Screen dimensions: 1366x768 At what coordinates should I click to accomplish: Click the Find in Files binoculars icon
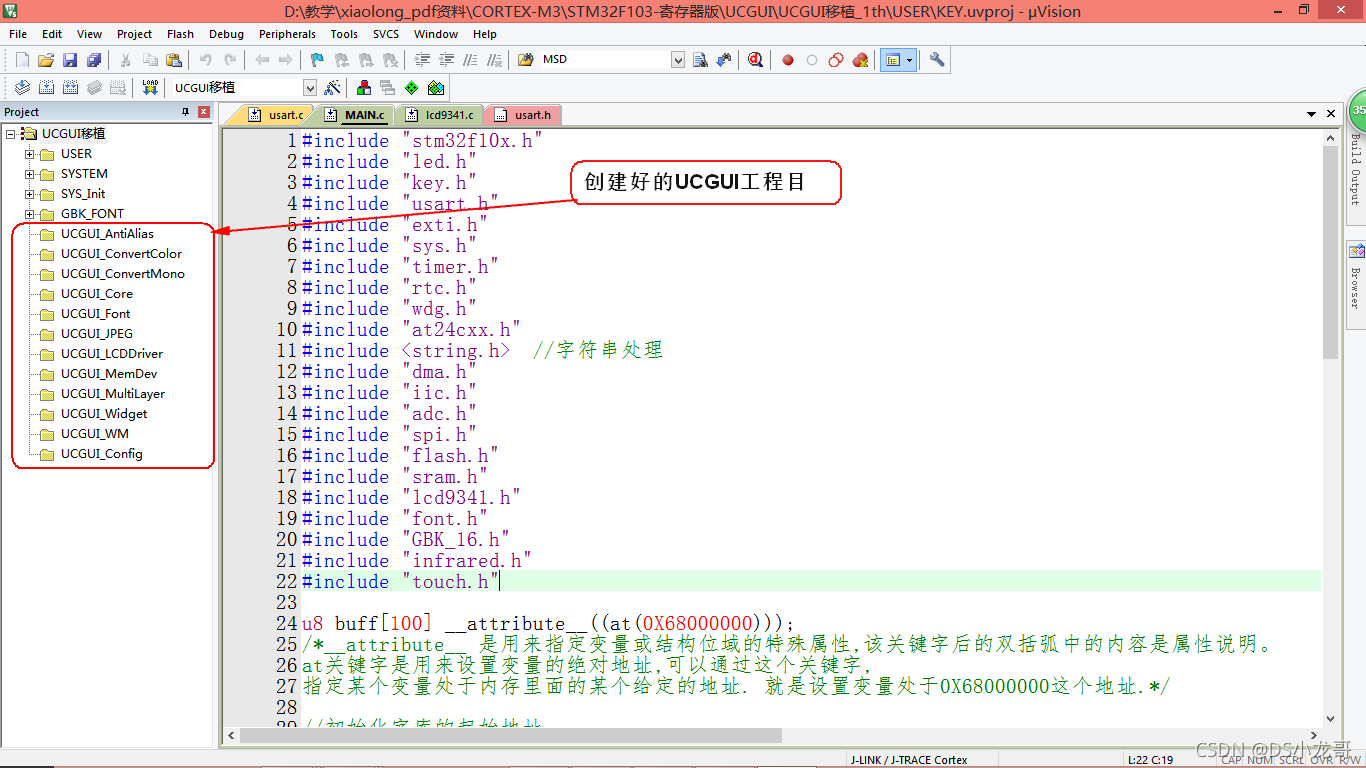[x=703, y=59]
